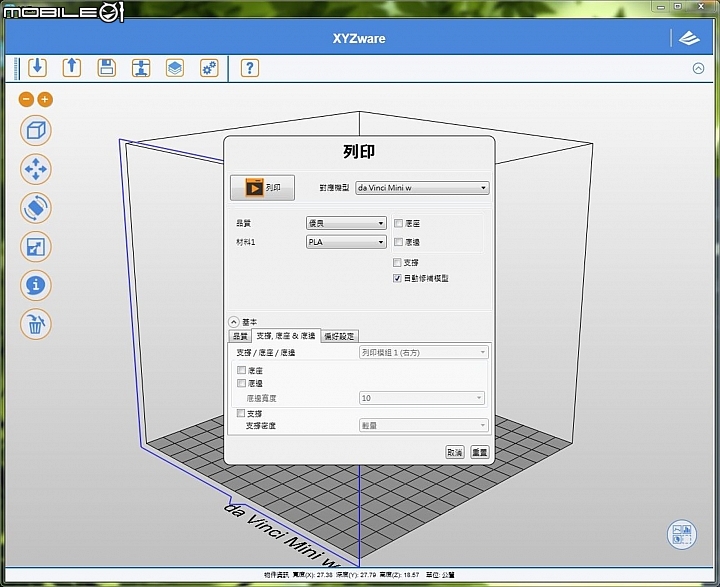This screenshot has width=720, height=587.
Task: Select the rotate object tool
Action: click(36, 208)
